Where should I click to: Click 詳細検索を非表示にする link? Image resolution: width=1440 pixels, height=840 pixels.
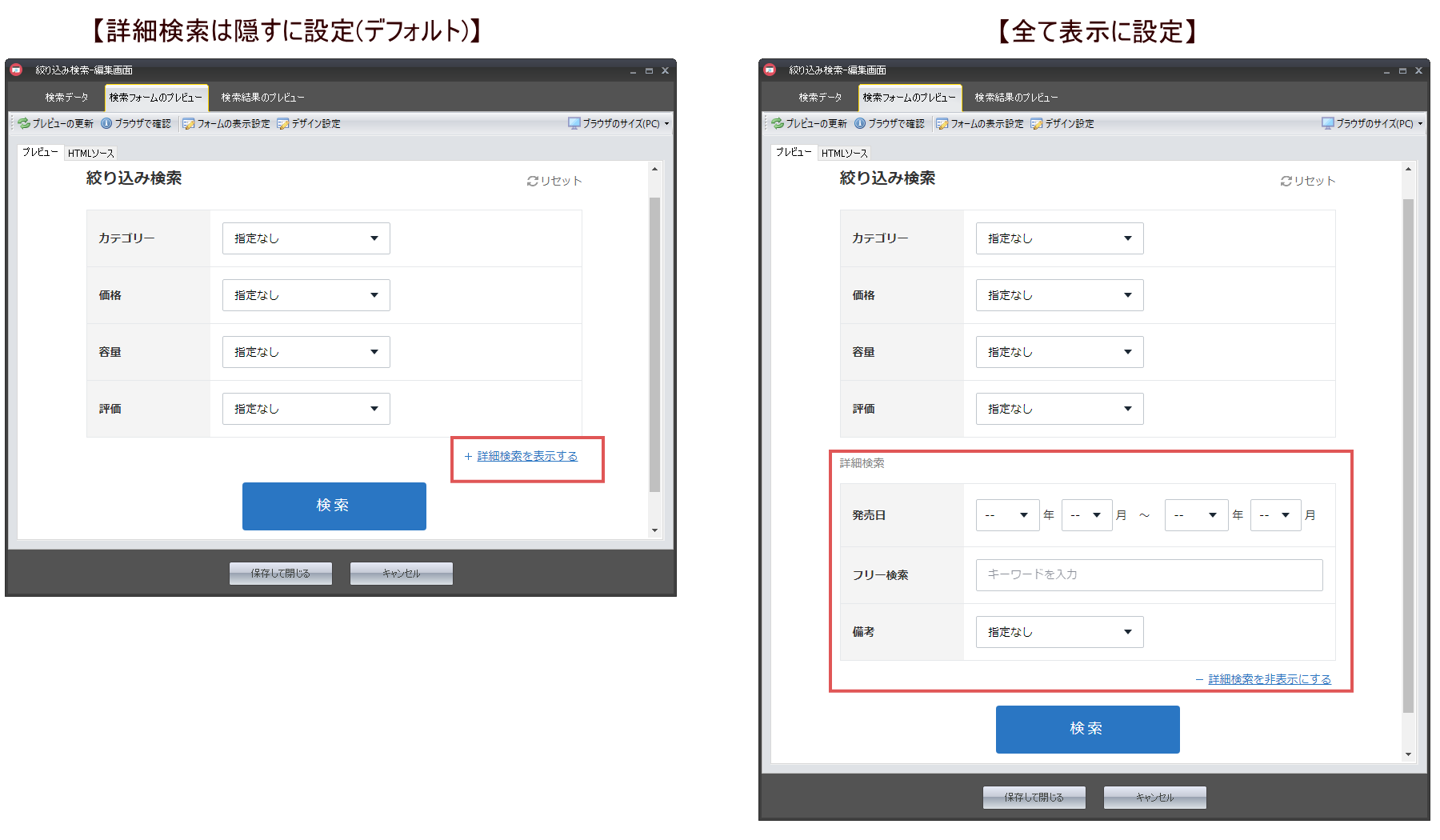[1269, 679]
